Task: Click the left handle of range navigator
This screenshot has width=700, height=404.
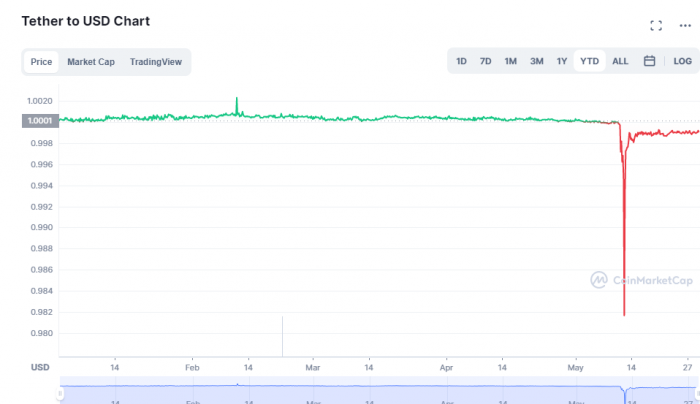Action: [x=60, y=393]
